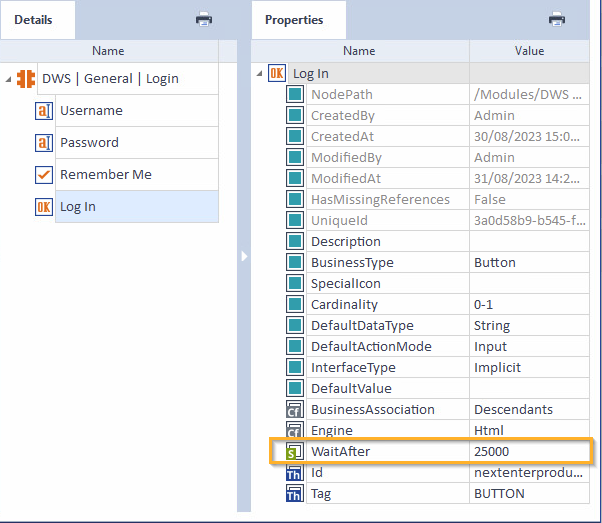
Task: Select the Password item in tree
Action: (x=89, y=143)
